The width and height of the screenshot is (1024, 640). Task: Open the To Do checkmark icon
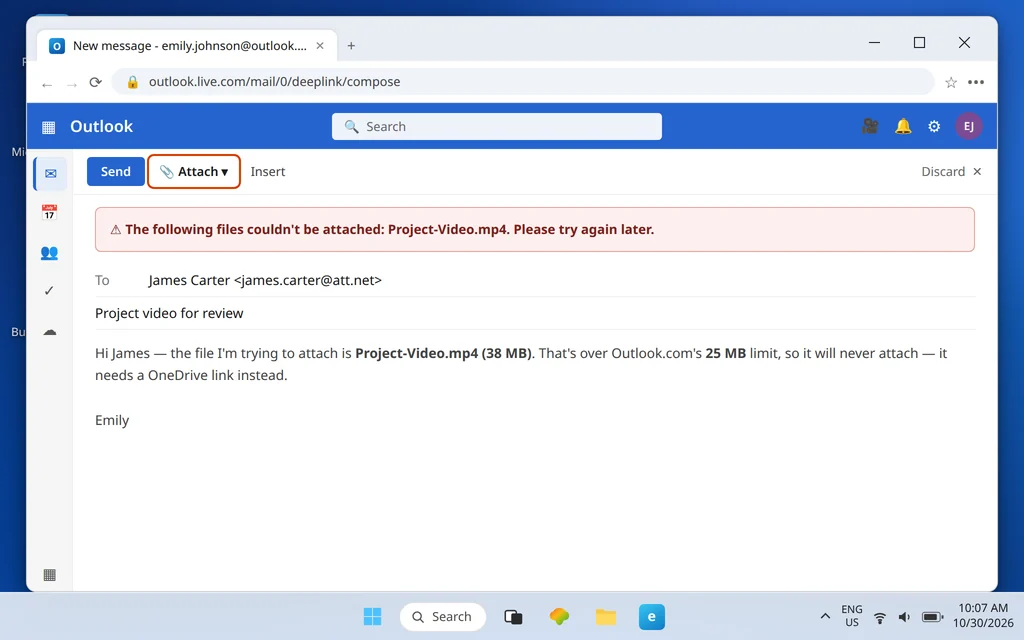[49, 291]
